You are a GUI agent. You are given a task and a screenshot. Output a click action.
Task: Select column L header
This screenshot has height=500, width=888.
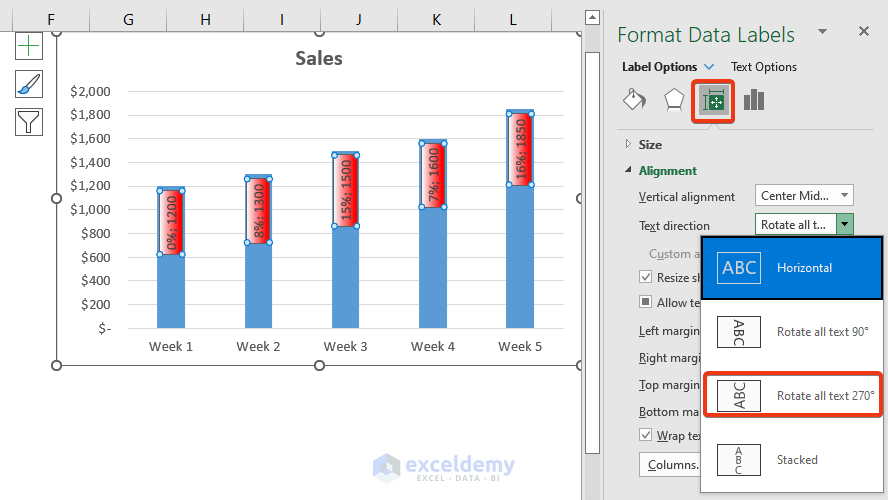click(x=513, y=20)
